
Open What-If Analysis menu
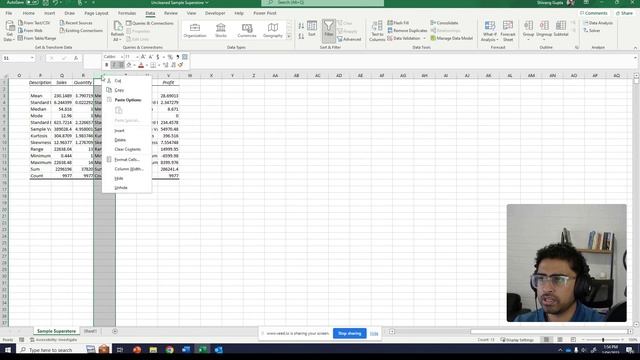(489, 31)
